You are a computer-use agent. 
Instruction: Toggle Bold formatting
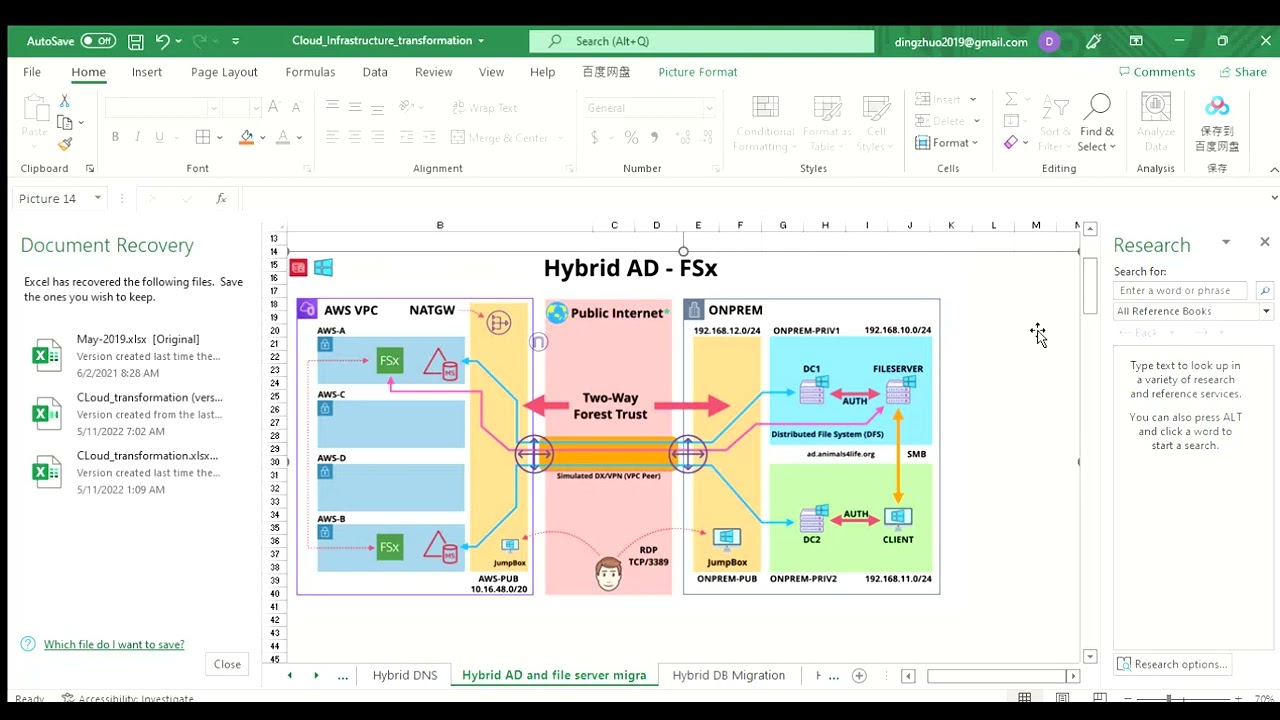115,137
